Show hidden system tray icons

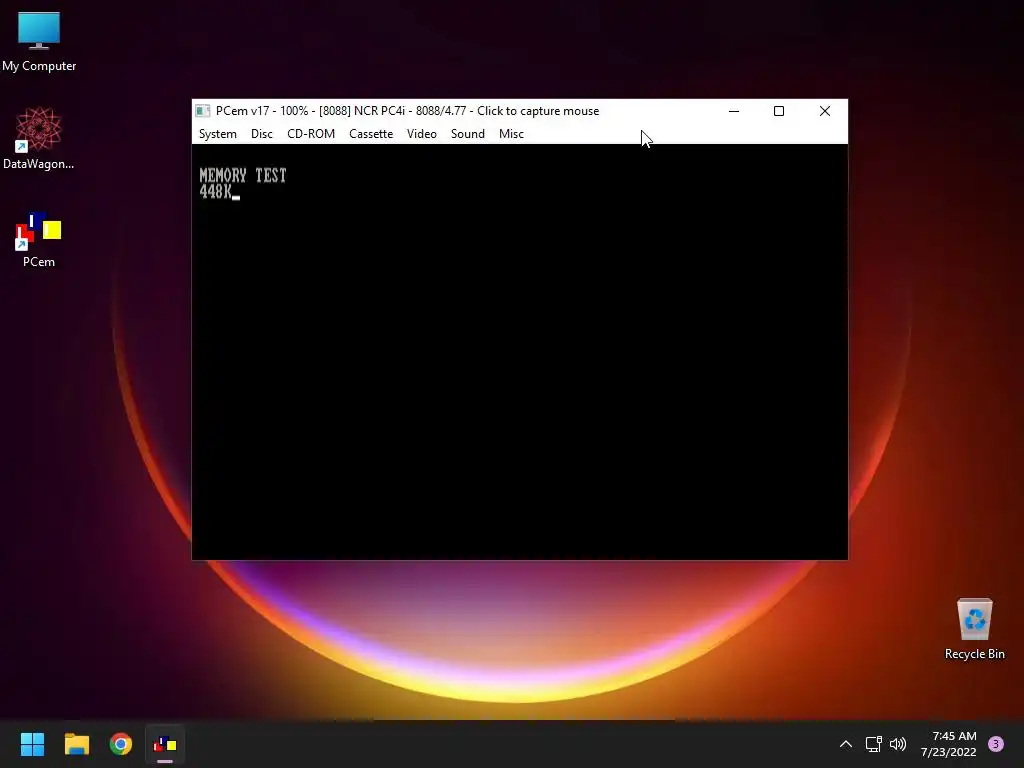pos(845,744)
